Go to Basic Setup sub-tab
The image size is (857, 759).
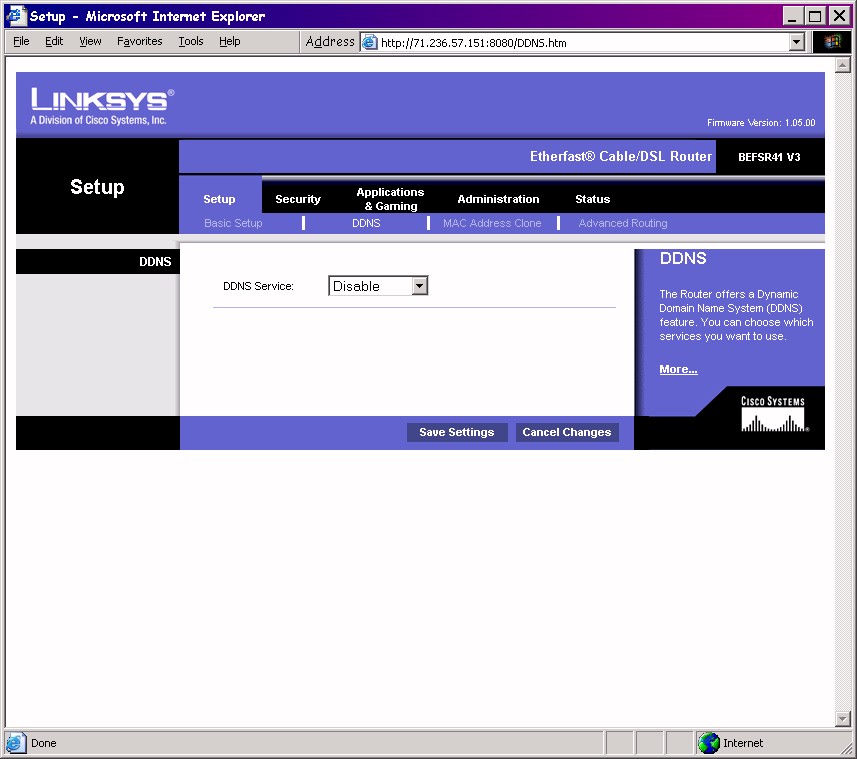click(233, 223)
